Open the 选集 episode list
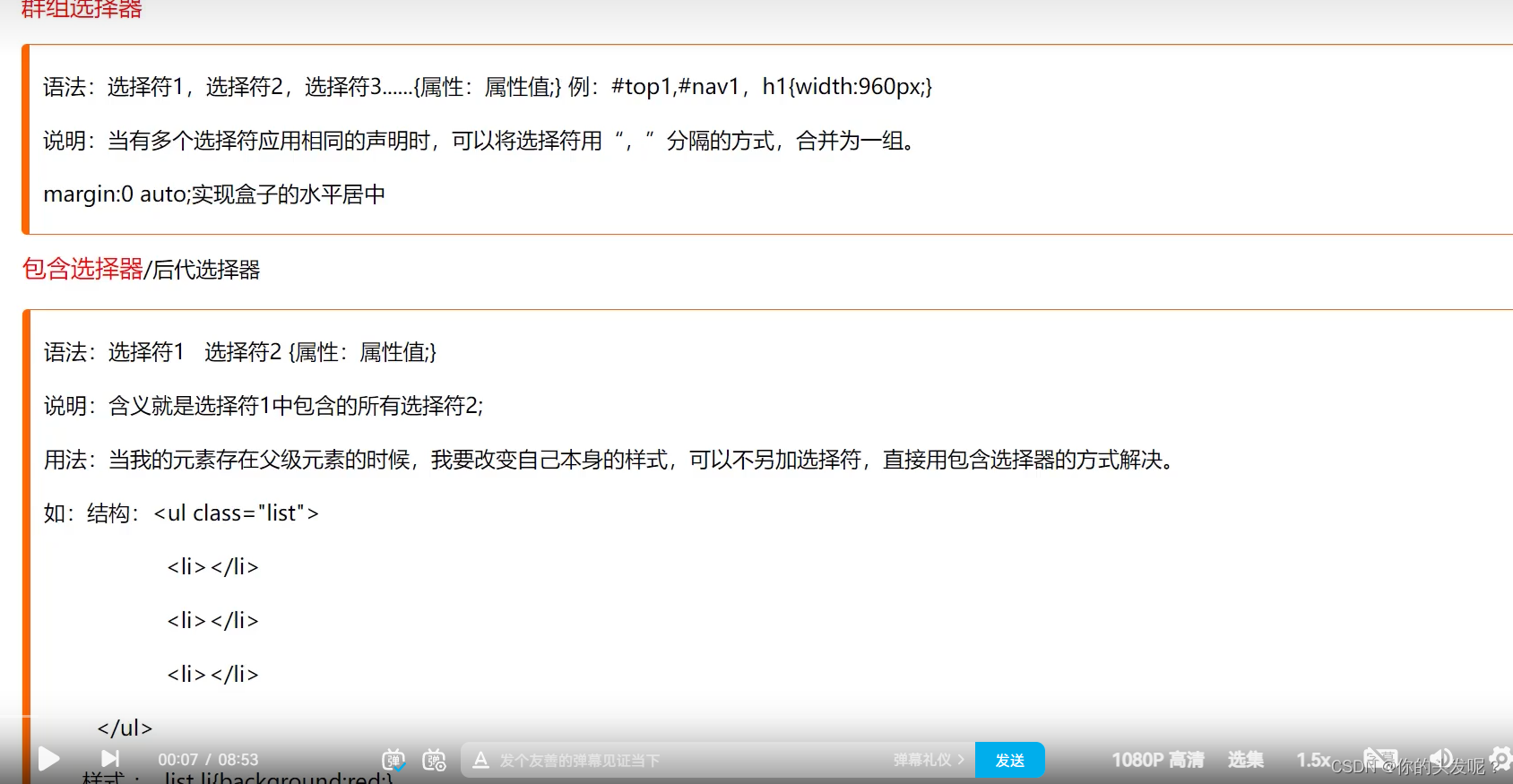 pyautogui.click(x=1246, y=760)
